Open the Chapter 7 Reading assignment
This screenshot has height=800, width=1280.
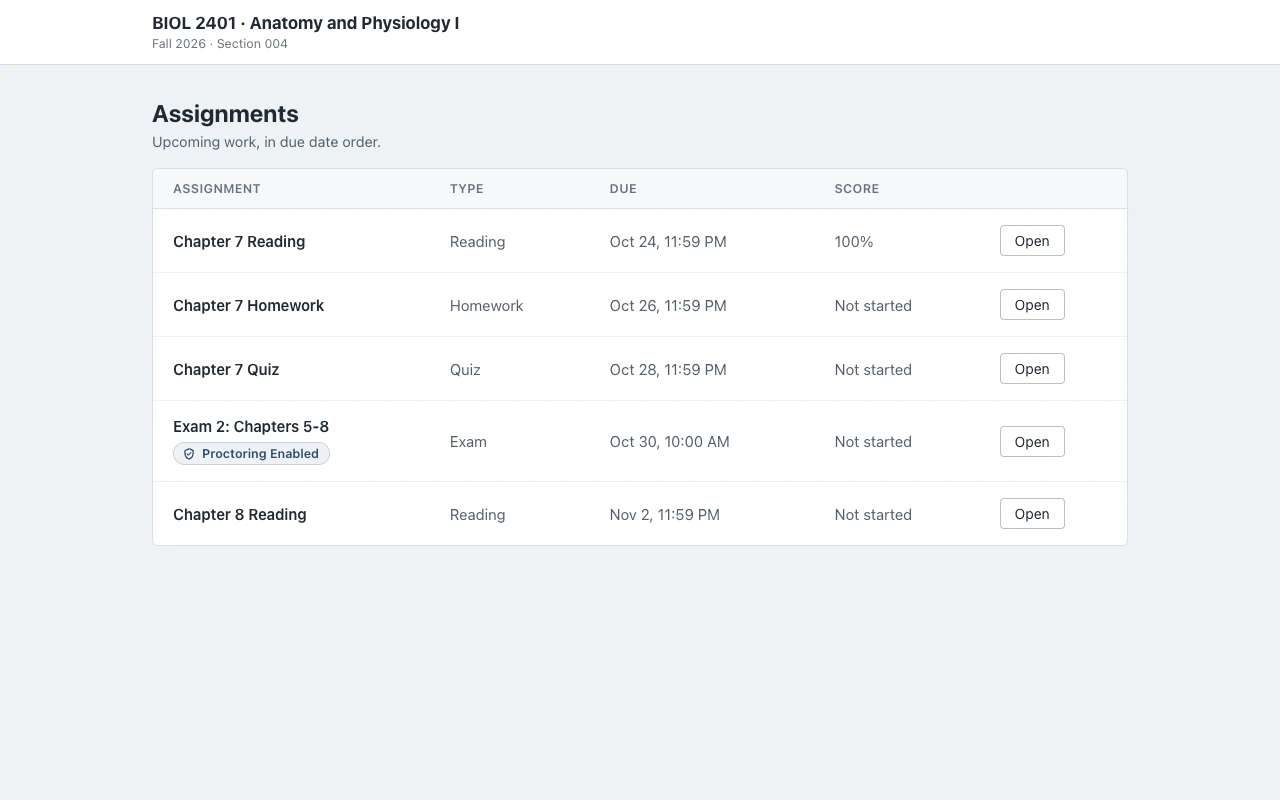pos(1032,241)
